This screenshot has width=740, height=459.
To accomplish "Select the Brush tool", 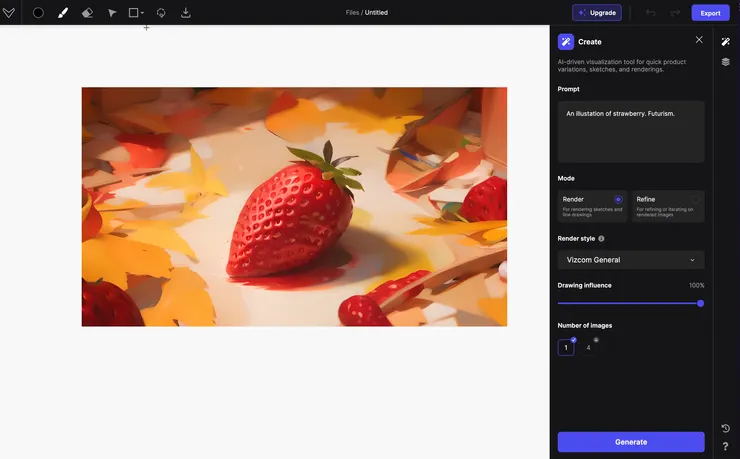I will [62, 13].
